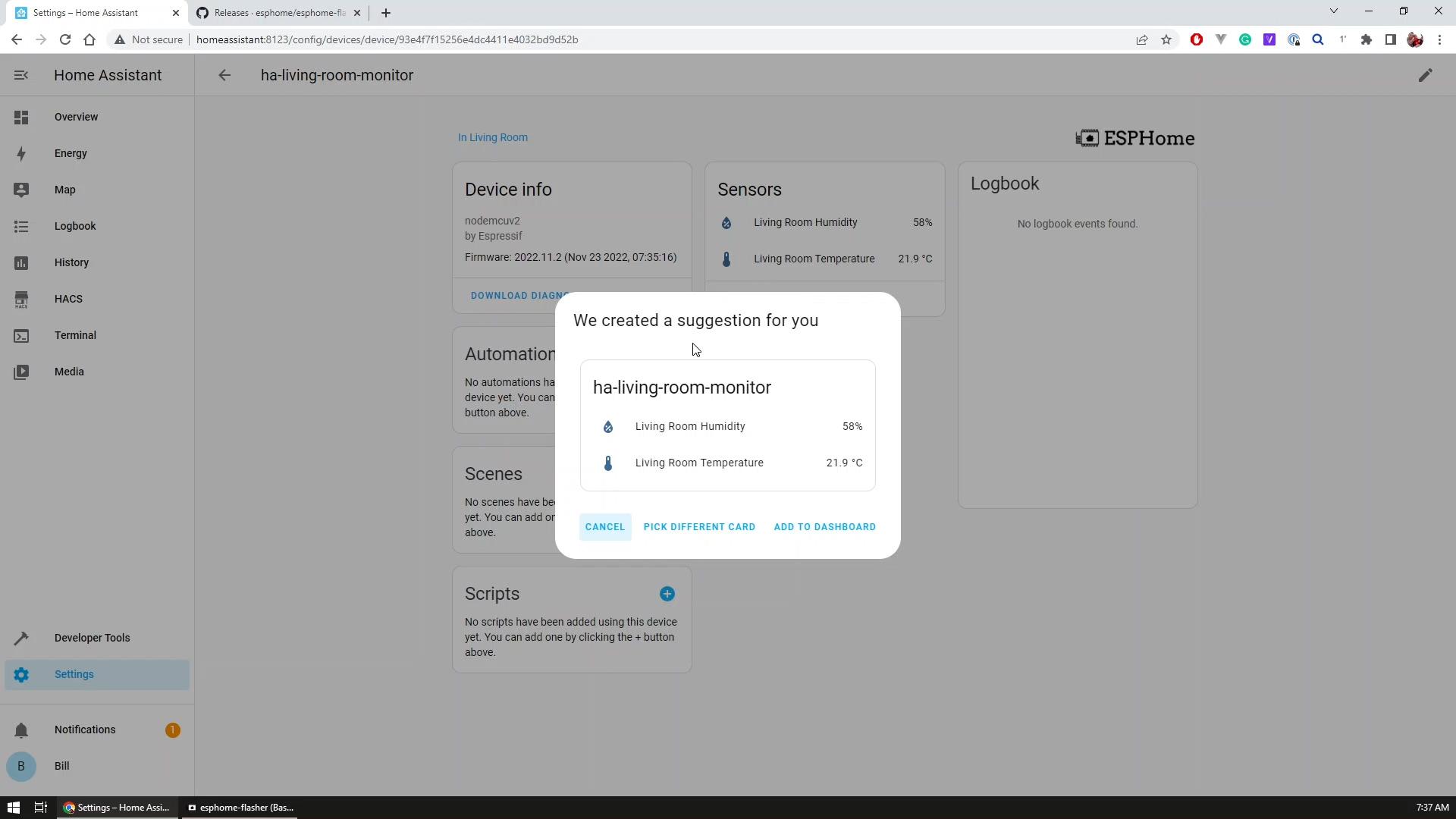Screen dimensions: 1456x819
Task: Click the browser address bar URL
Action: pos(387,39)
